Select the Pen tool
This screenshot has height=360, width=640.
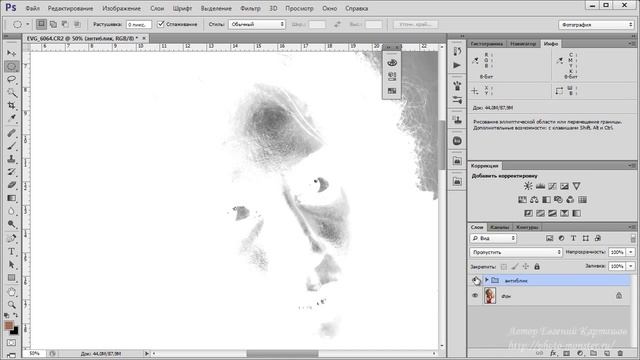point(11,238)
